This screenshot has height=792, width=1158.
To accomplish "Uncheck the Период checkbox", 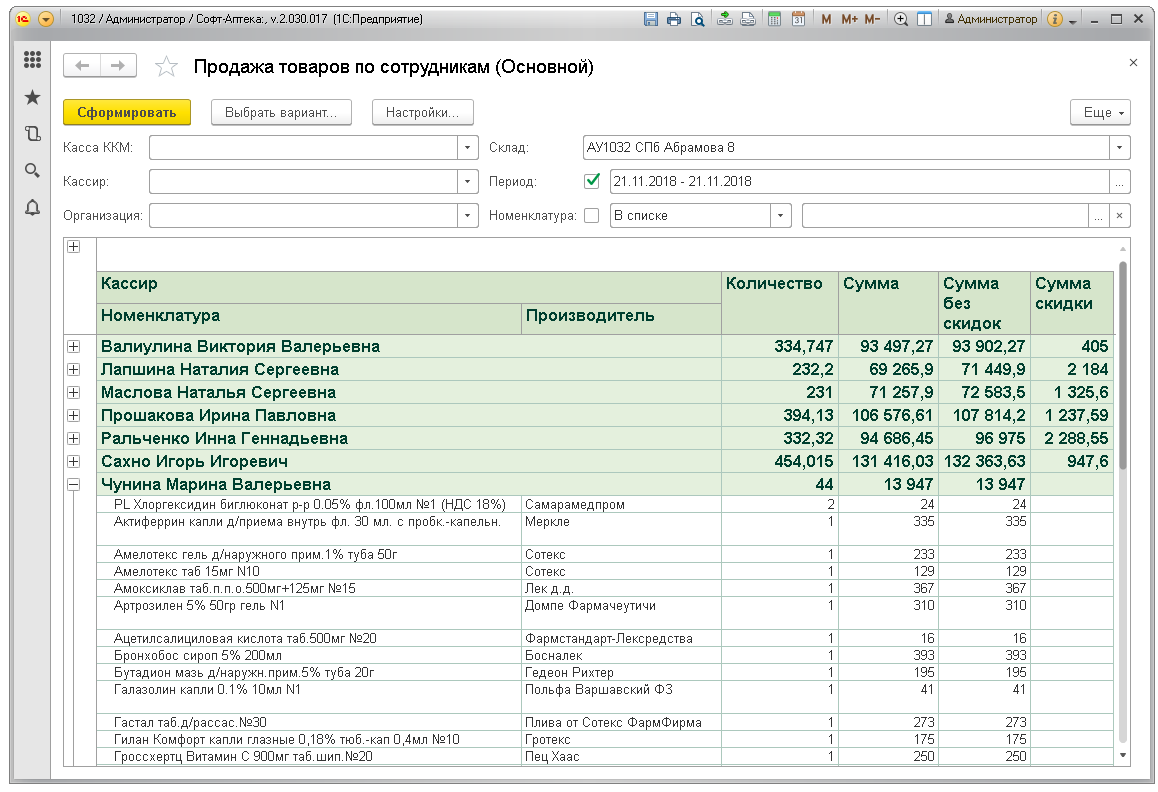I will (x=592, y=181).
